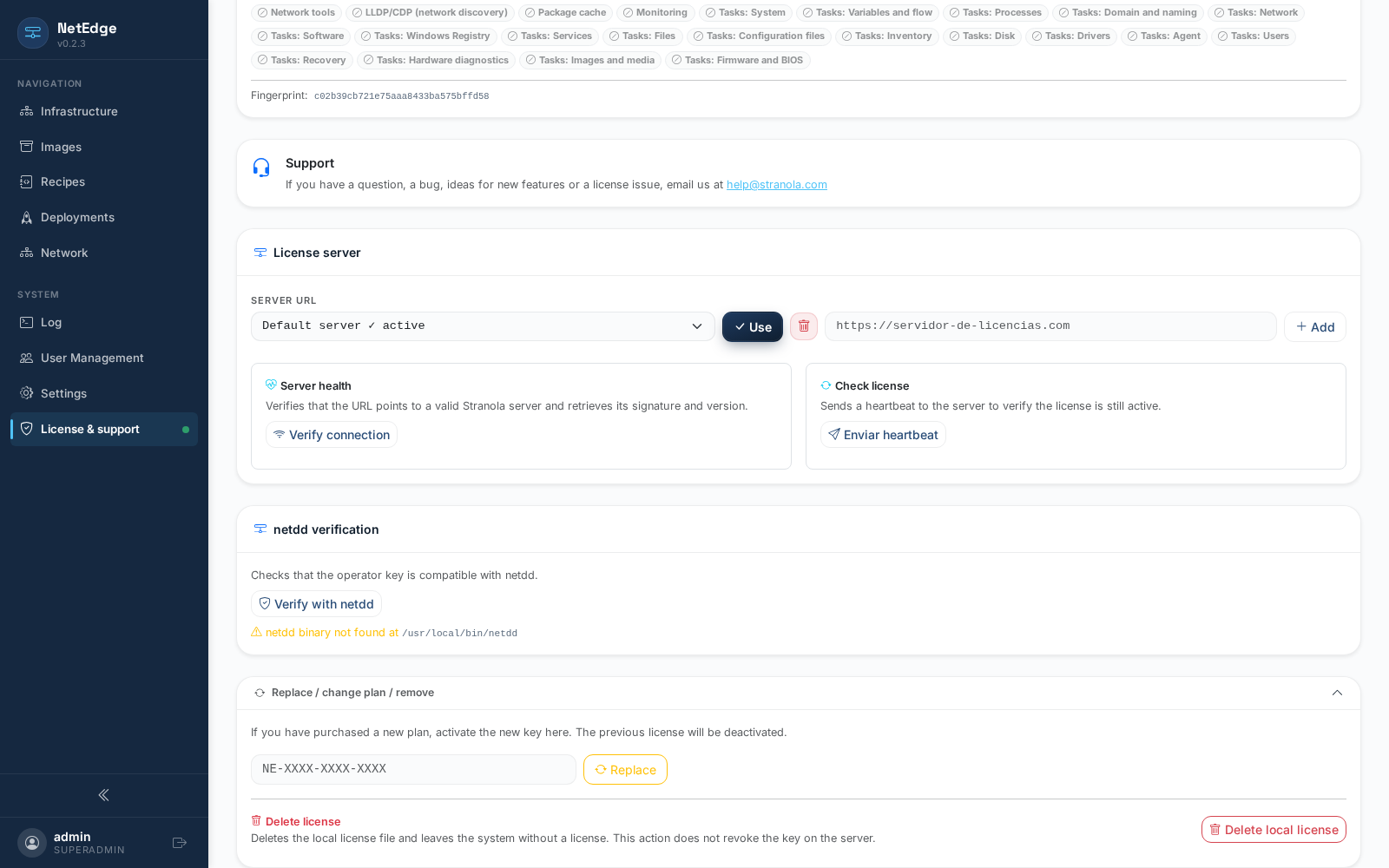Click the red trash icon to delete server
The width and height of the screenshot is (1389, 868).
click(804, 326)
